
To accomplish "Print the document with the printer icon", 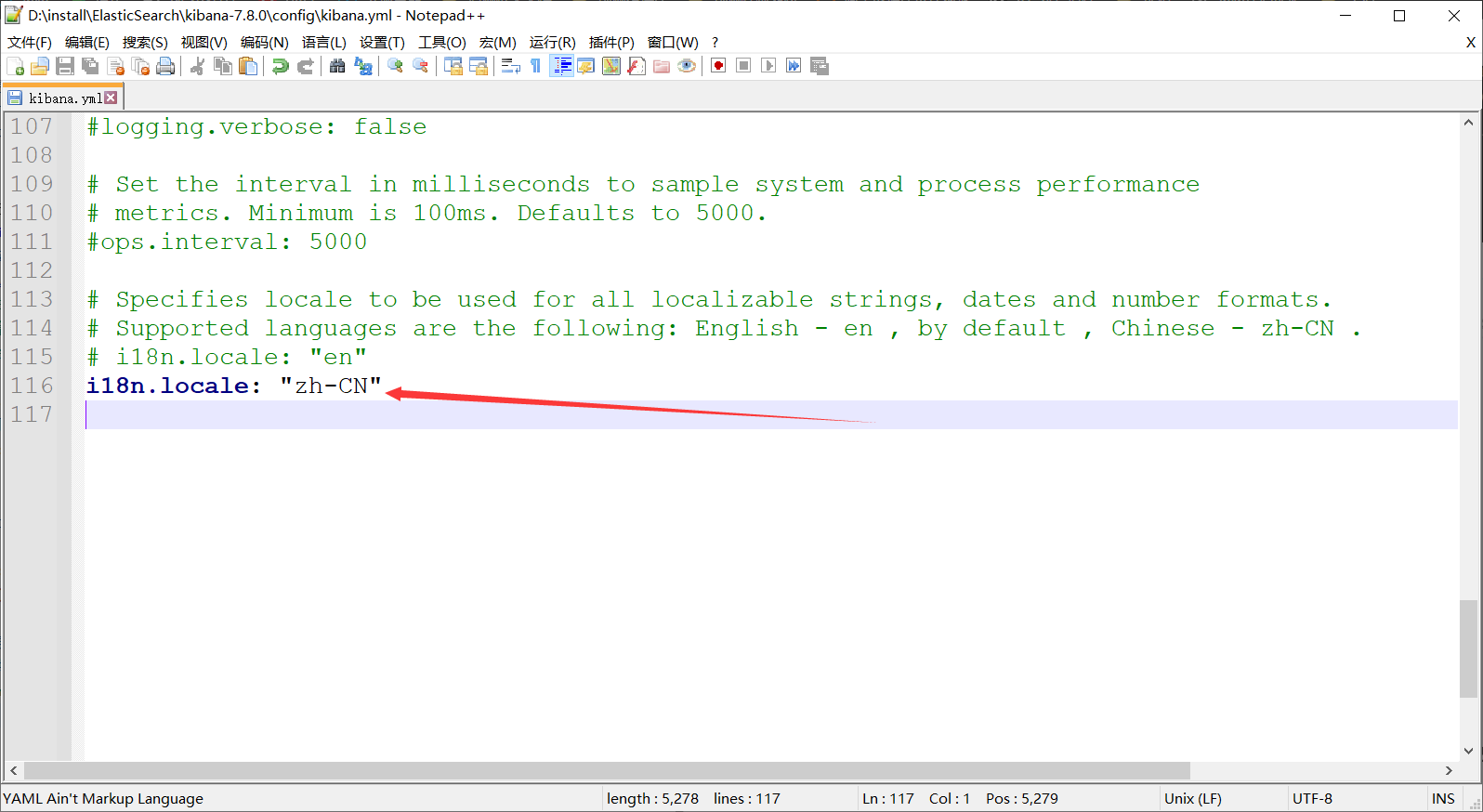I will click(x=165, y=66).
